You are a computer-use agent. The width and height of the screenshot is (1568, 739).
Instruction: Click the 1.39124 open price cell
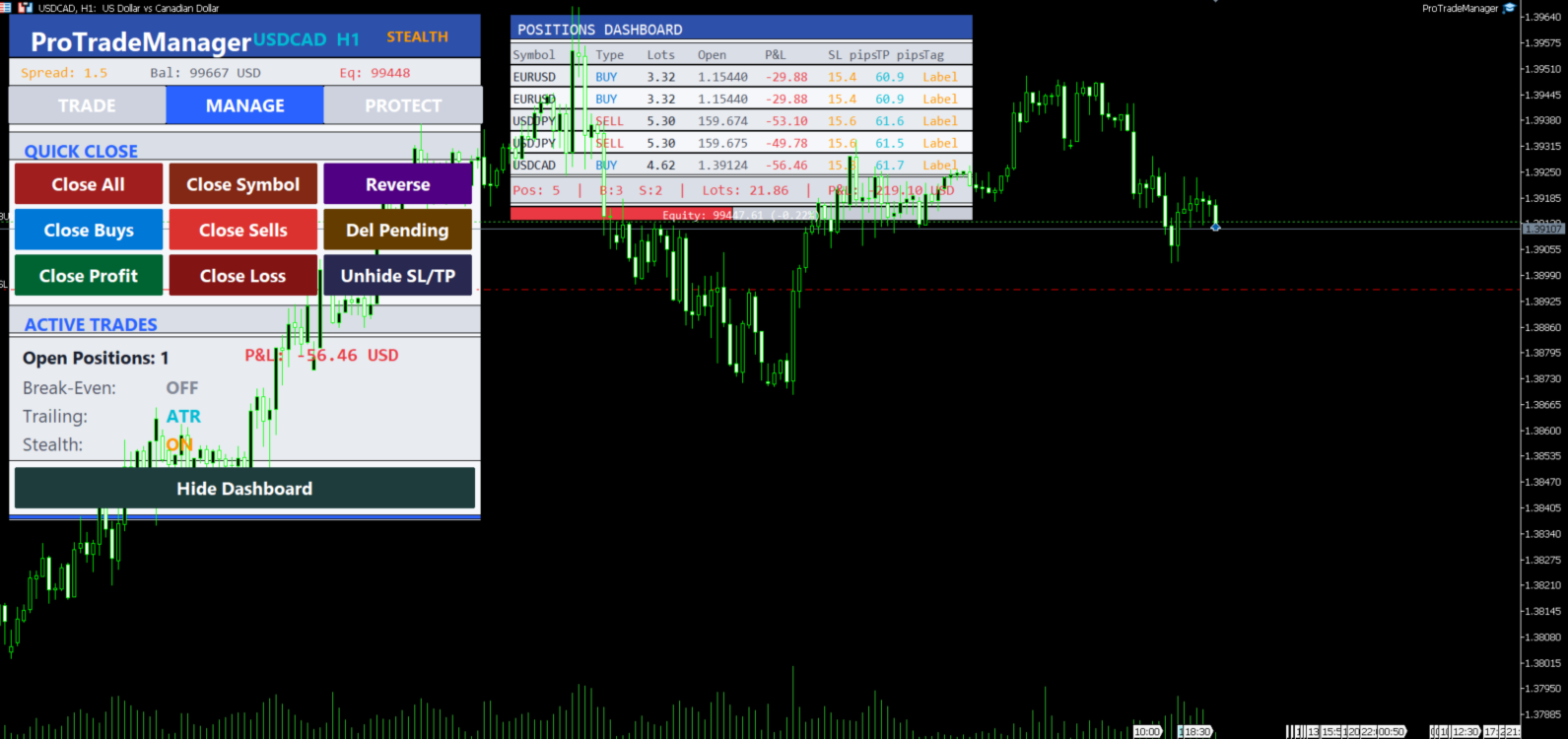click(x=722, y=166)
